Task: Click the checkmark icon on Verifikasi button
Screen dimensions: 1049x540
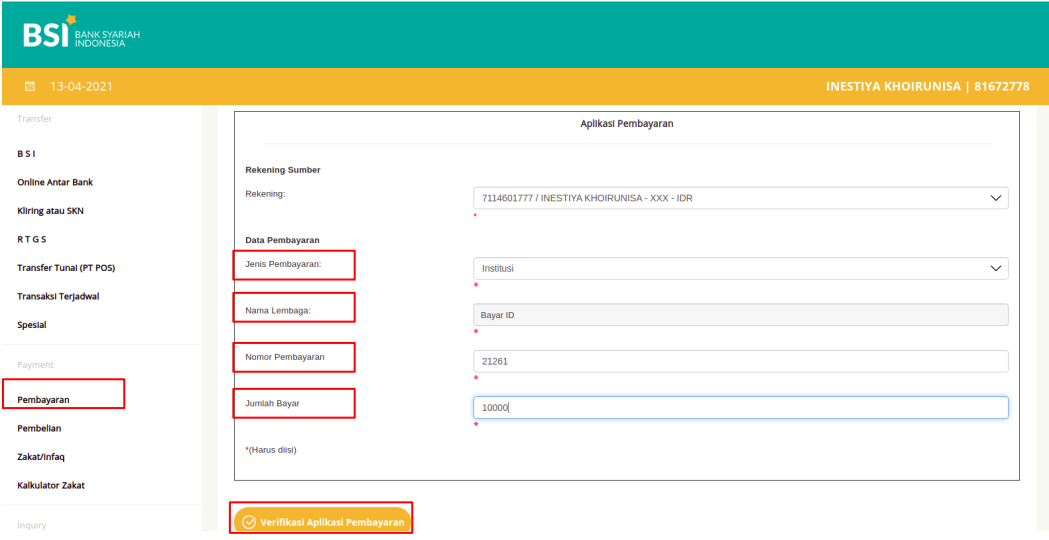Action: (249, 522)
